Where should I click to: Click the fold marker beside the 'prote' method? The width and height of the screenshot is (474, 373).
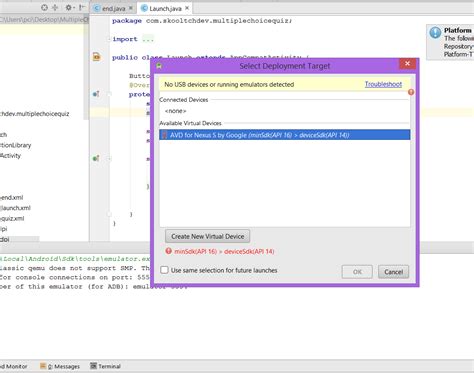[x=109, y=94]
